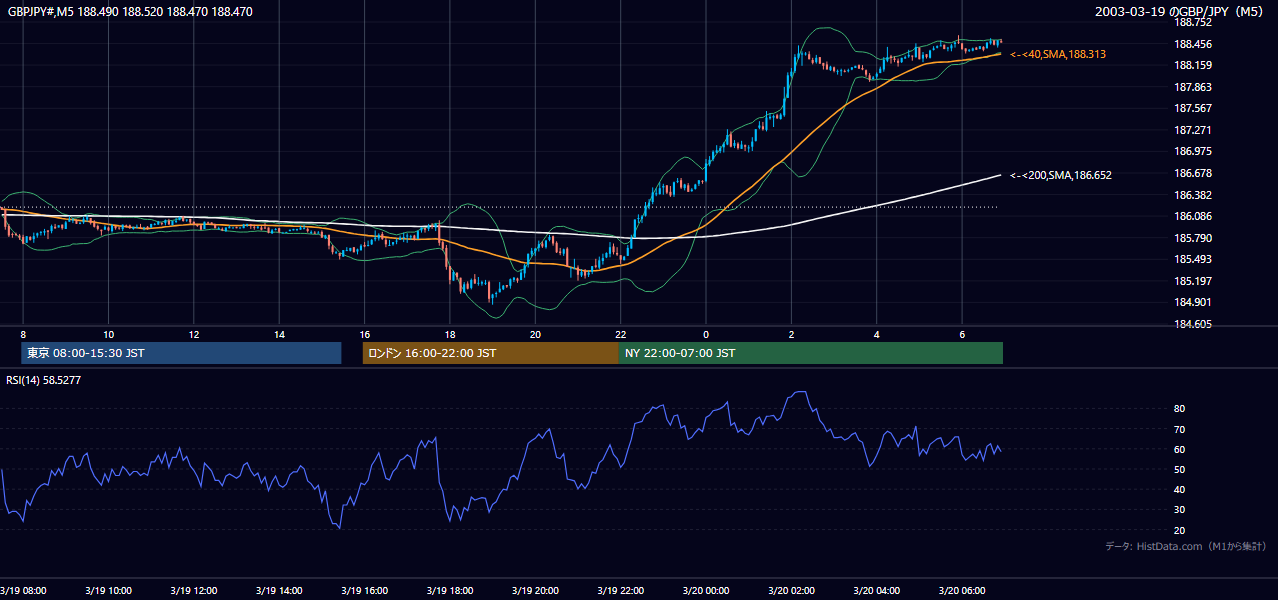Click hour tick 0 under the price chart
The image size is (1278, 600).
706,334
